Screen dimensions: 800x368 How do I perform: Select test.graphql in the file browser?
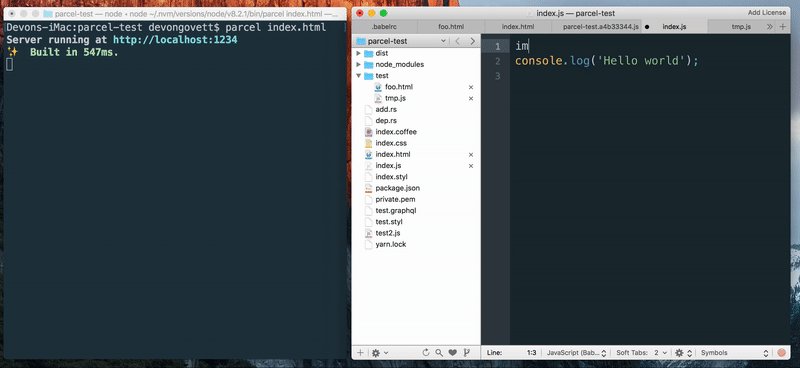(396, 210)
